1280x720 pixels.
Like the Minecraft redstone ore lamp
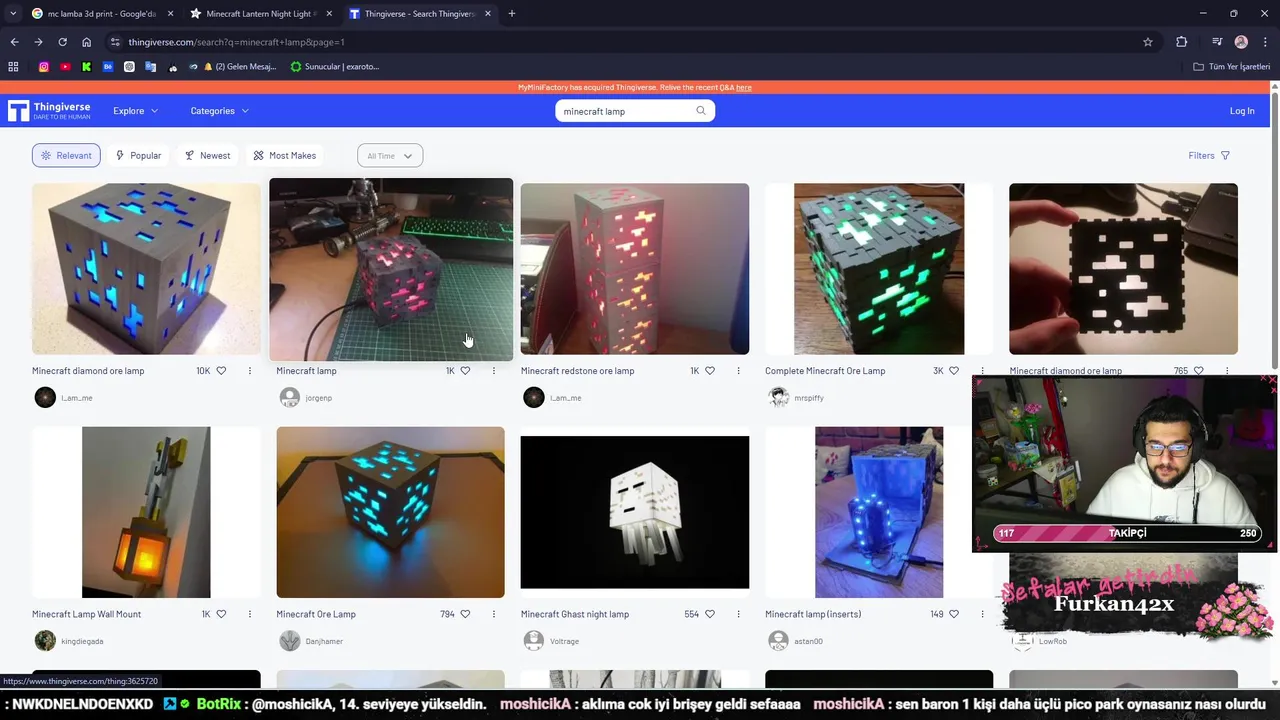click(710, 371)
